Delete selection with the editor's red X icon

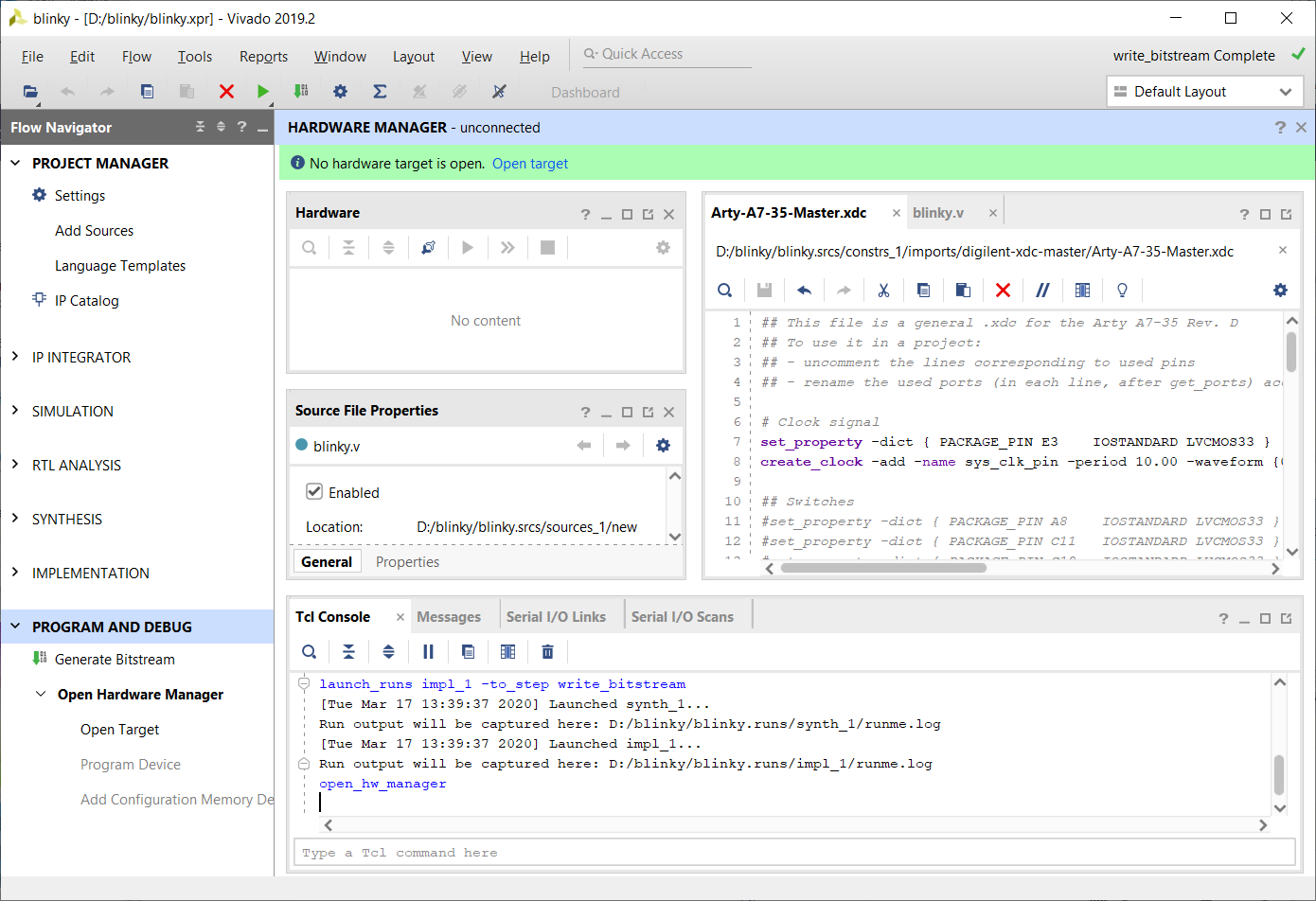click(x=1003, y=291)
